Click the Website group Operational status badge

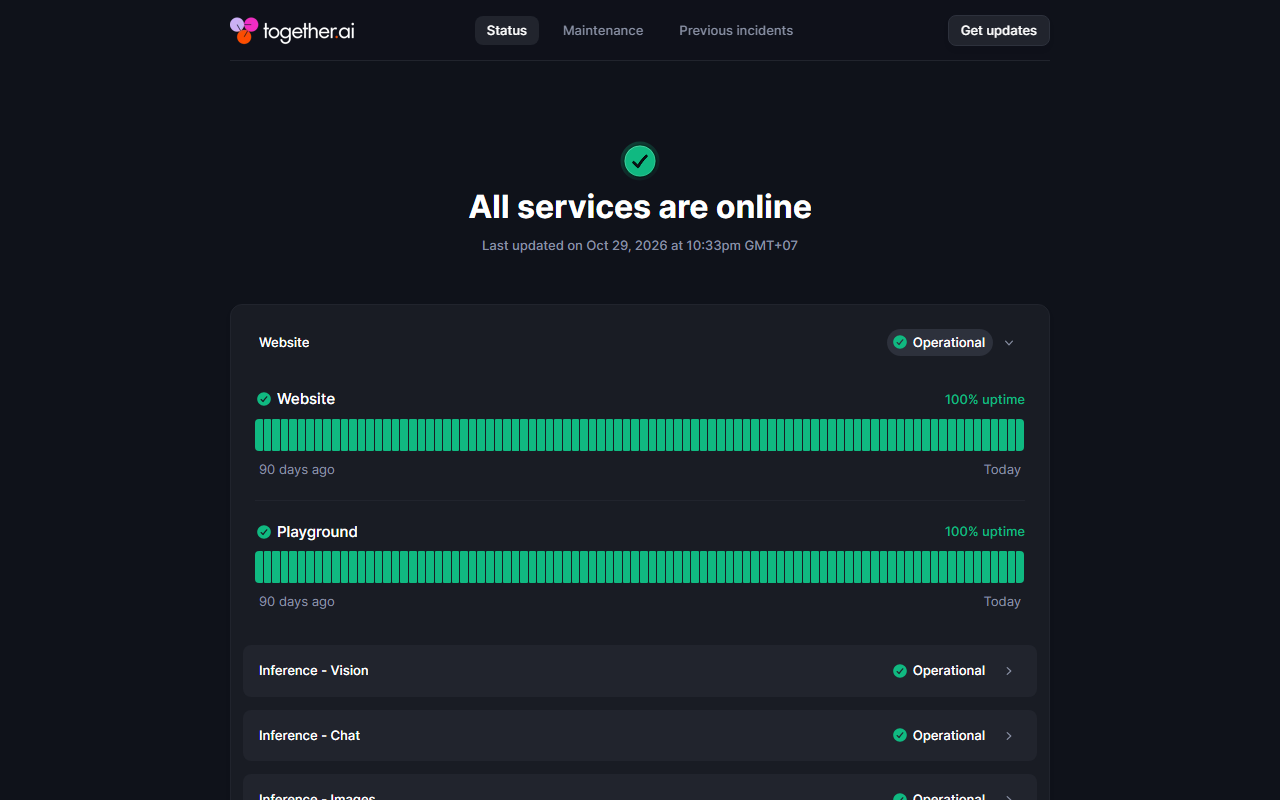tap(939, 343)
